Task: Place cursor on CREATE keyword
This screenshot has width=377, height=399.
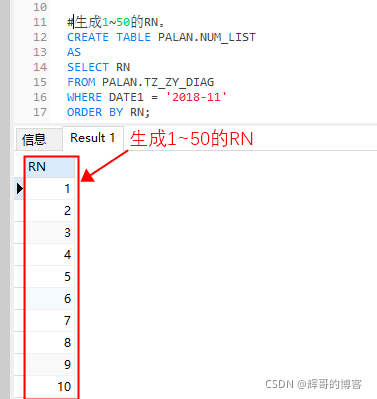Action: click(x=88, y=37)
